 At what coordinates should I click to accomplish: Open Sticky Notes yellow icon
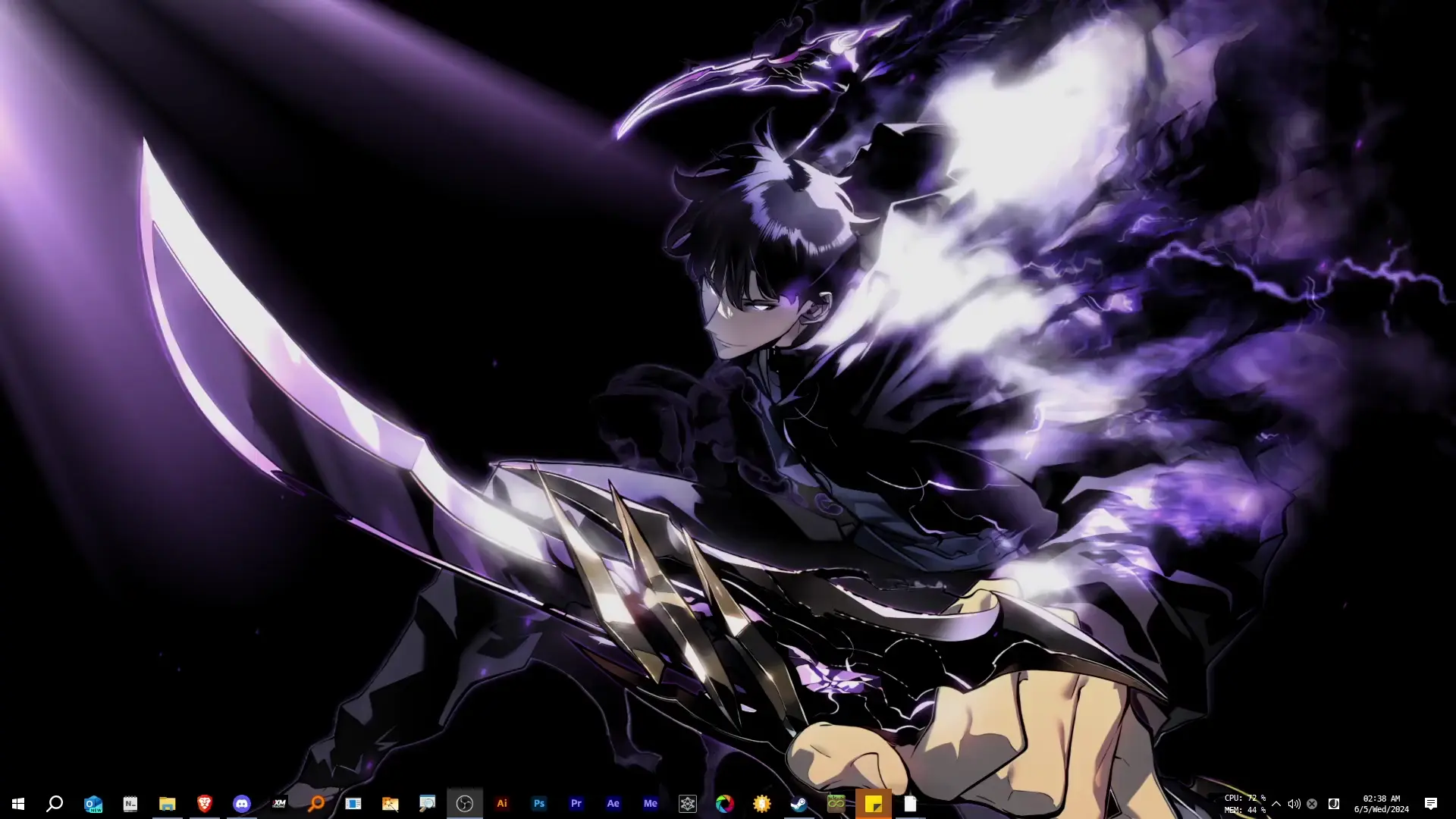pos(873,803)
